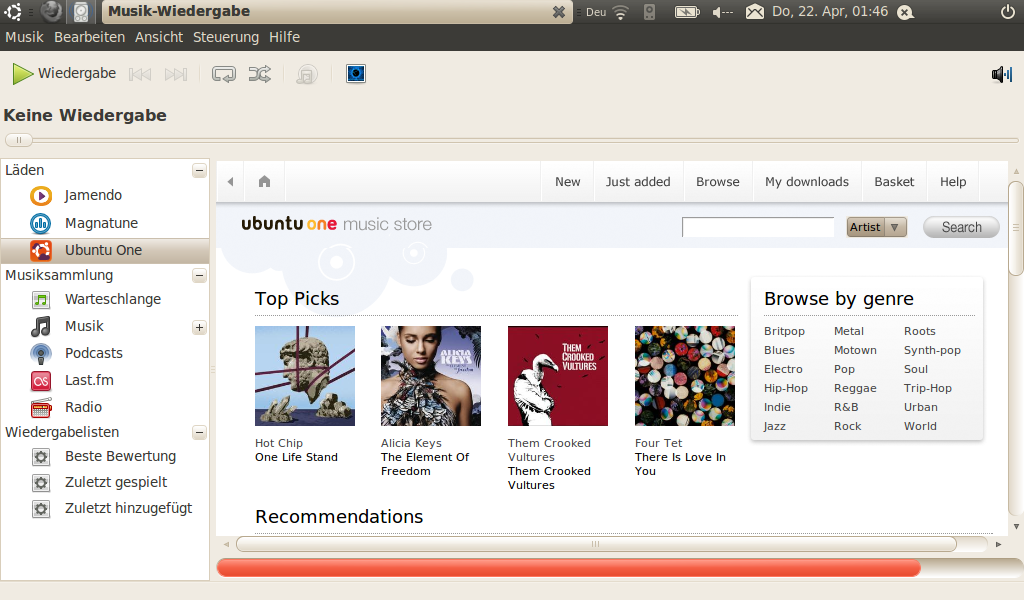Browse the Britpop genre

784,332
